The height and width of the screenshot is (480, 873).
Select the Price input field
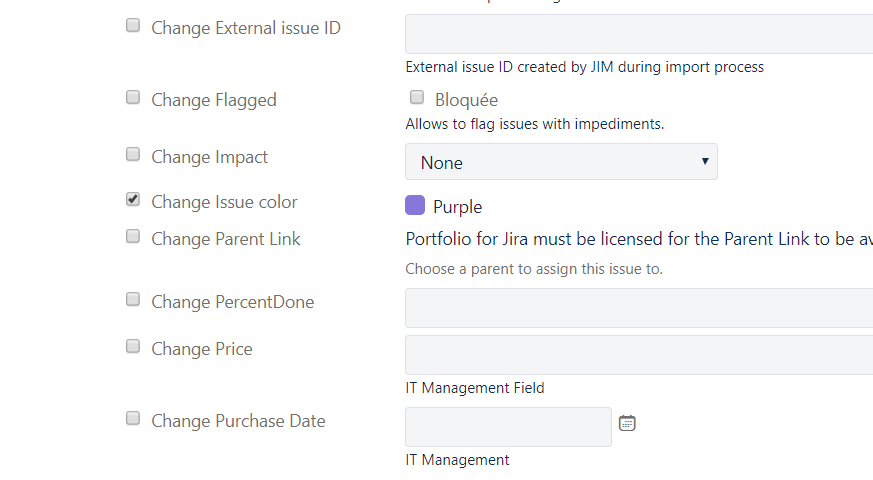click(639, 355)
